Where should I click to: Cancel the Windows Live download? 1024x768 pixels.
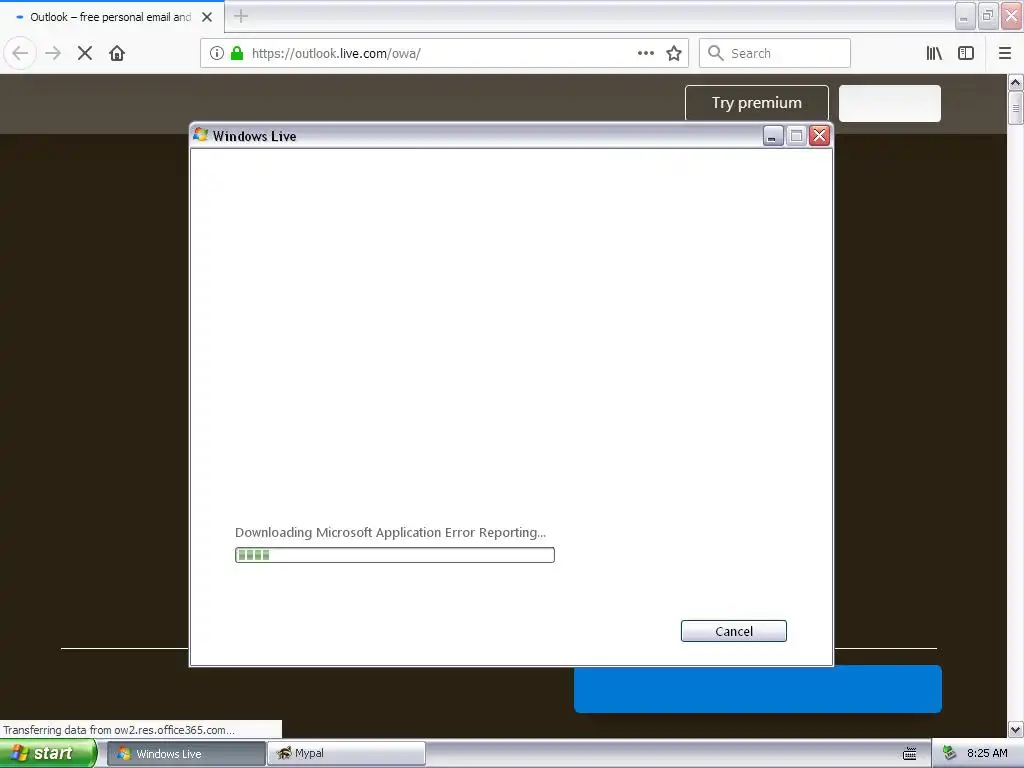tap(733, 631)
